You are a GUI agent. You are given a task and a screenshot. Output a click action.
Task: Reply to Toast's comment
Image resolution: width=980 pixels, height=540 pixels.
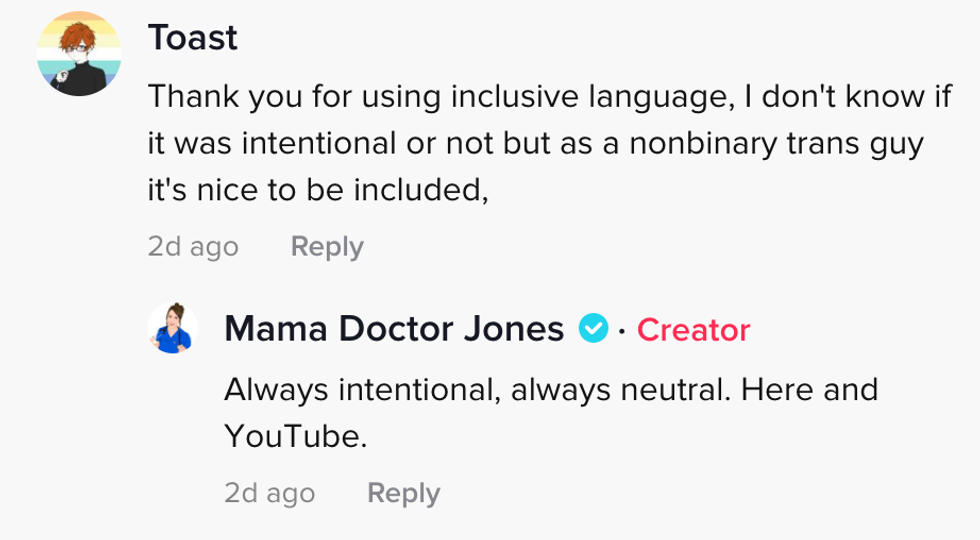(x=327, y=247)
